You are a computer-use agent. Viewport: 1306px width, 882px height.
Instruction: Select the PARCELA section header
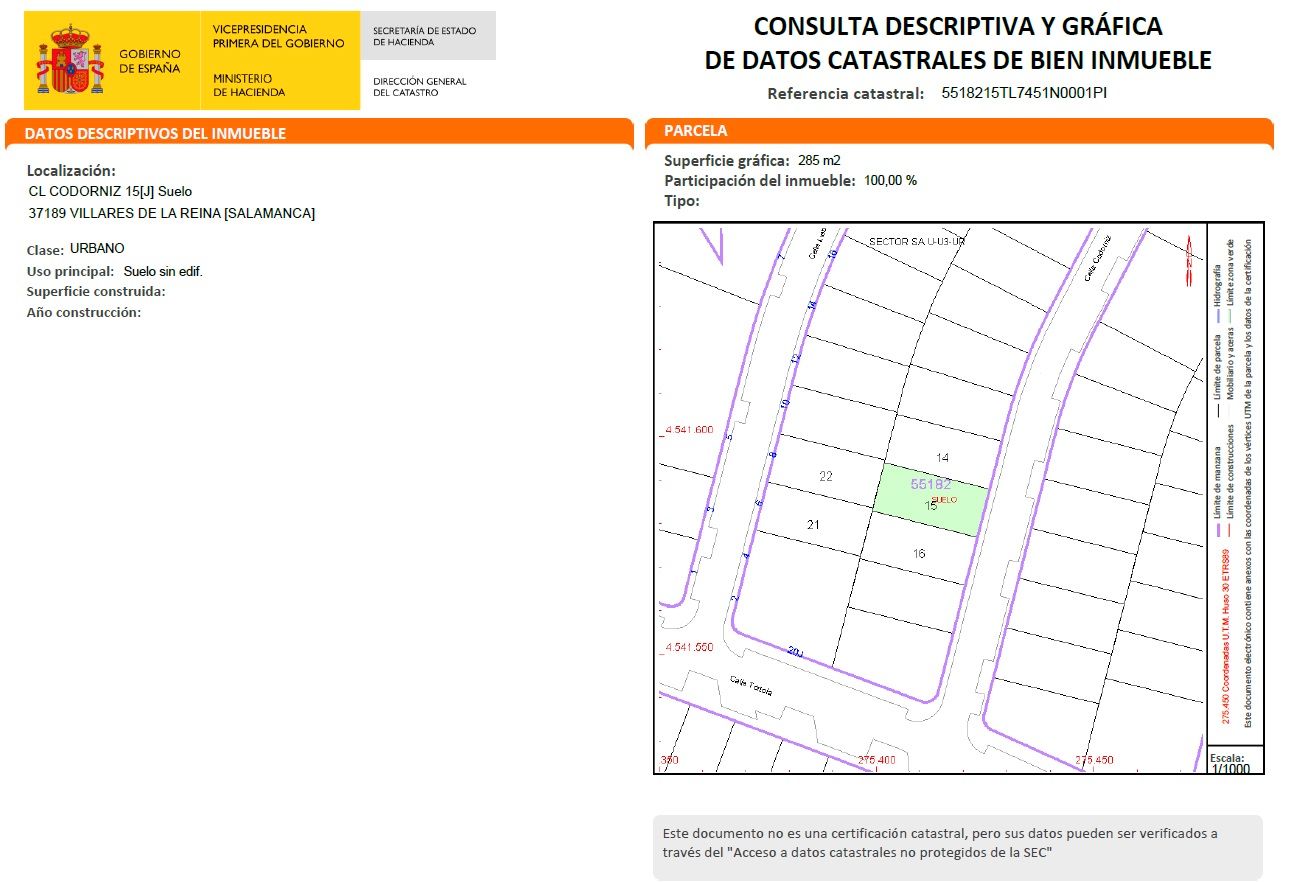tap(698, 131)
